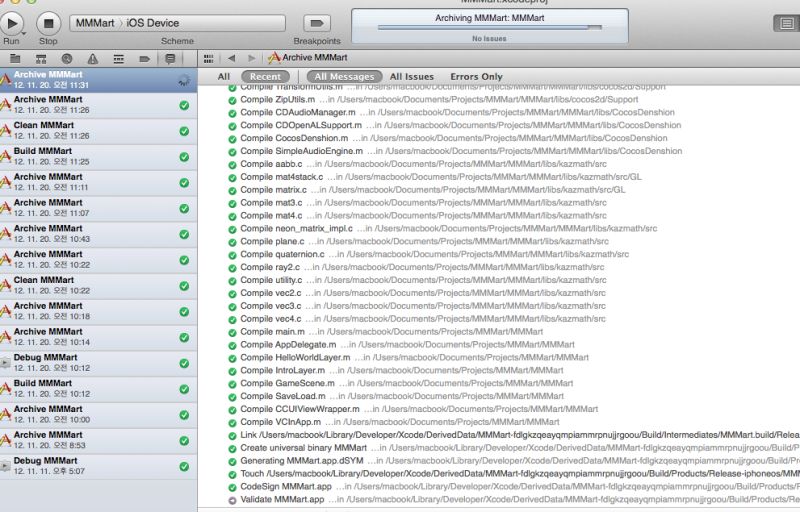Select Build MMMart 11:25 log entry
Screen dimensions: 800x512
98,157
